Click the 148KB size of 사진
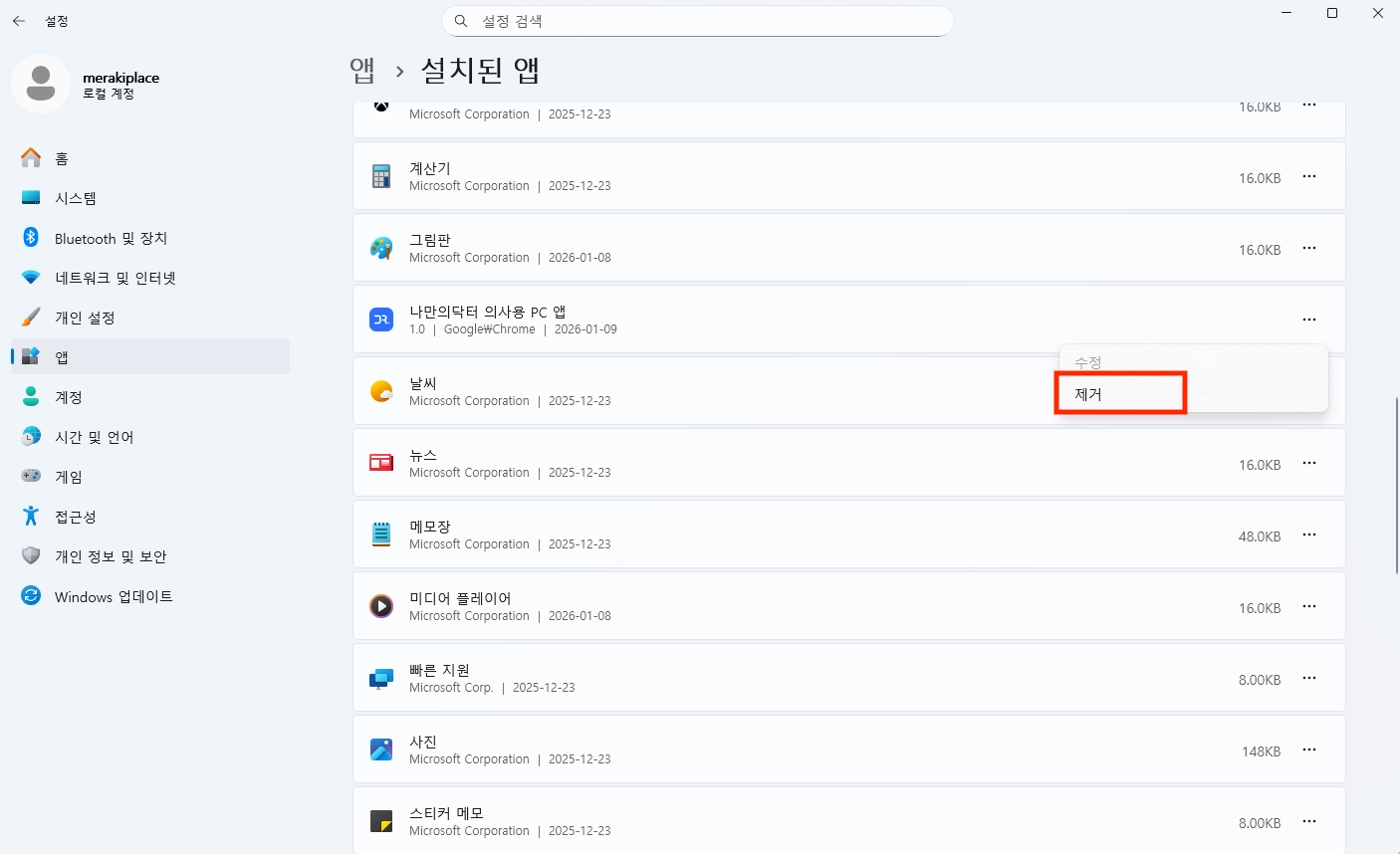 pos(1261,751)
